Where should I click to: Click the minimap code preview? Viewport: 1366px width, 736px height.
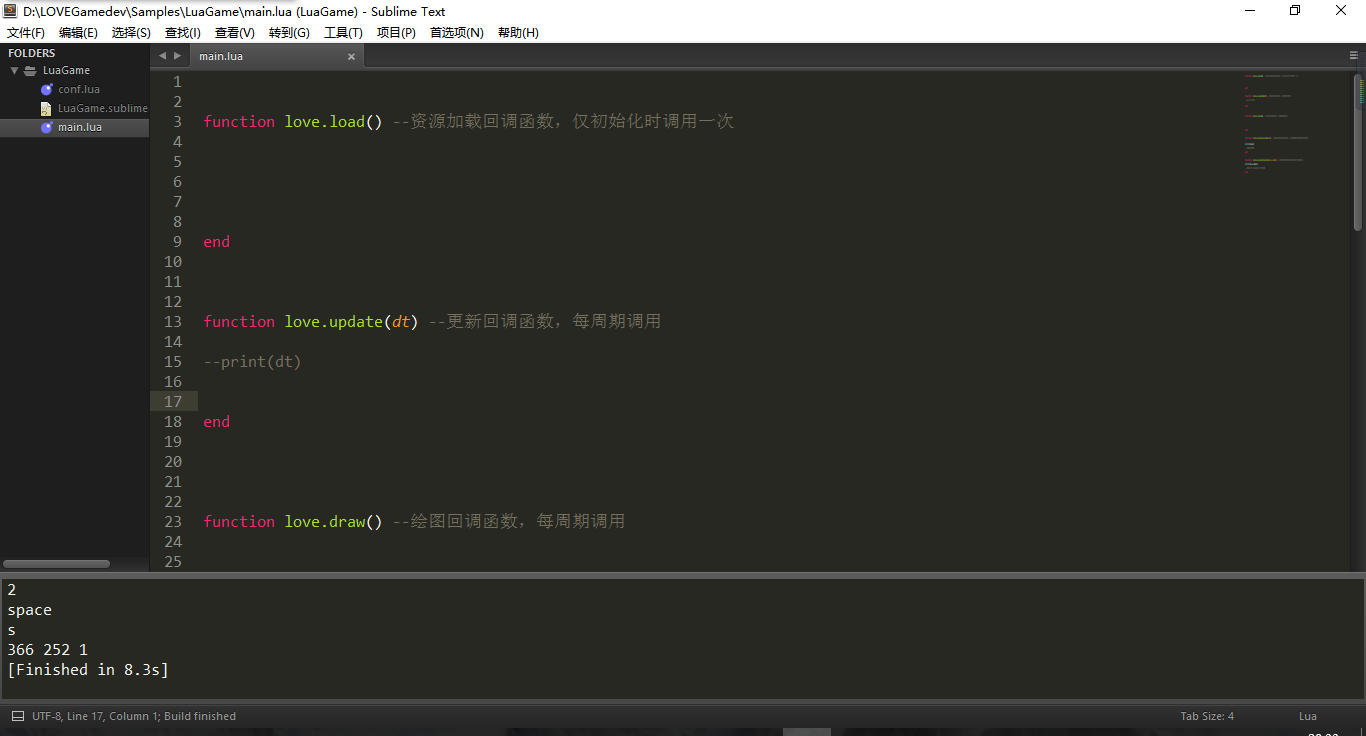(1277, 124)
